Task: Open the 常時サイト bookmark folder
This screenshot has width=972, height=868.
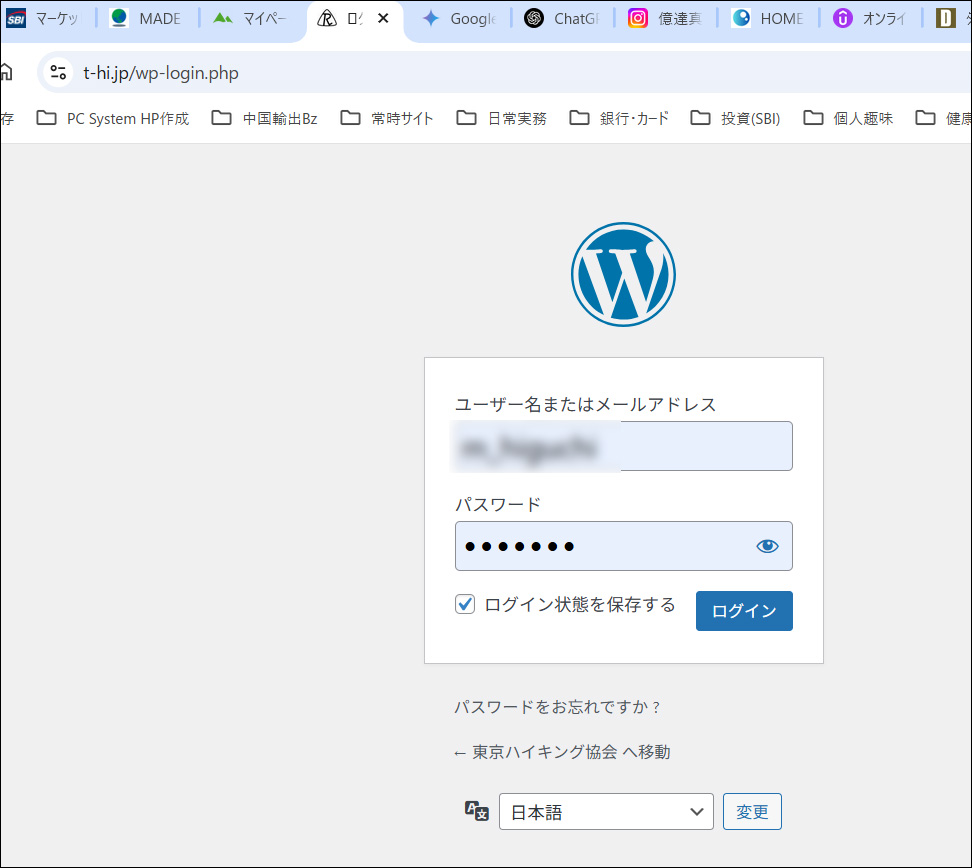Action: coord(388,118)
